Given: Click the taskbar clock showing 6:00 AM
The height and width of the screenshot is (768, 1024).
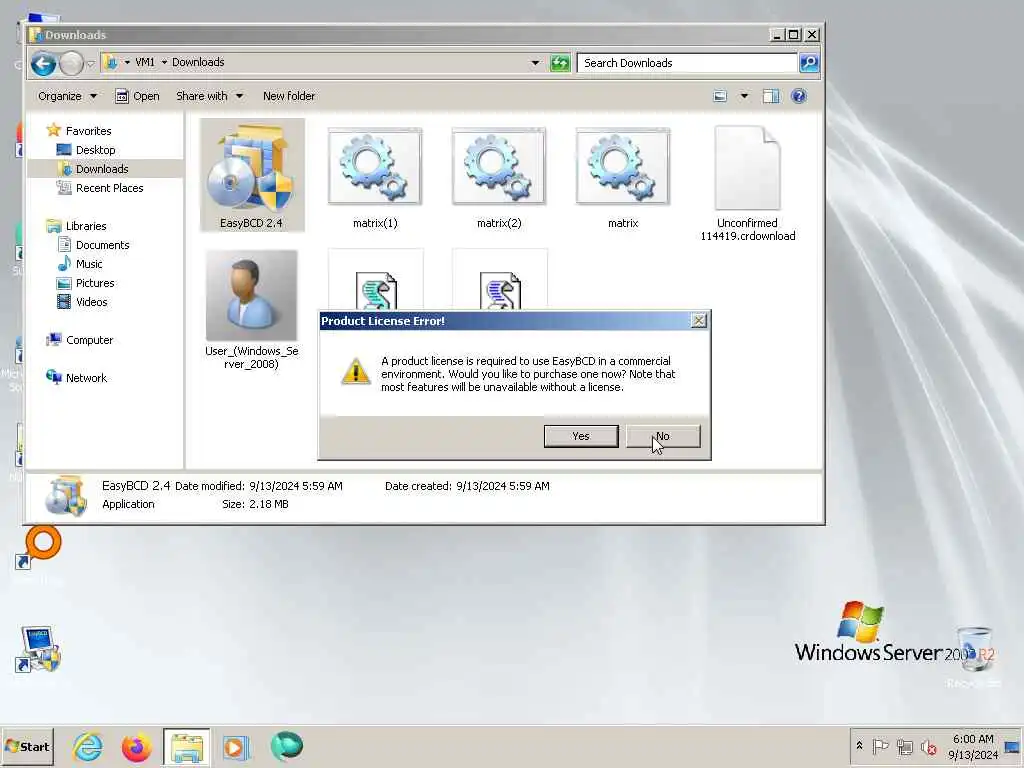Looking at the screenshot, I should [973, 746].
